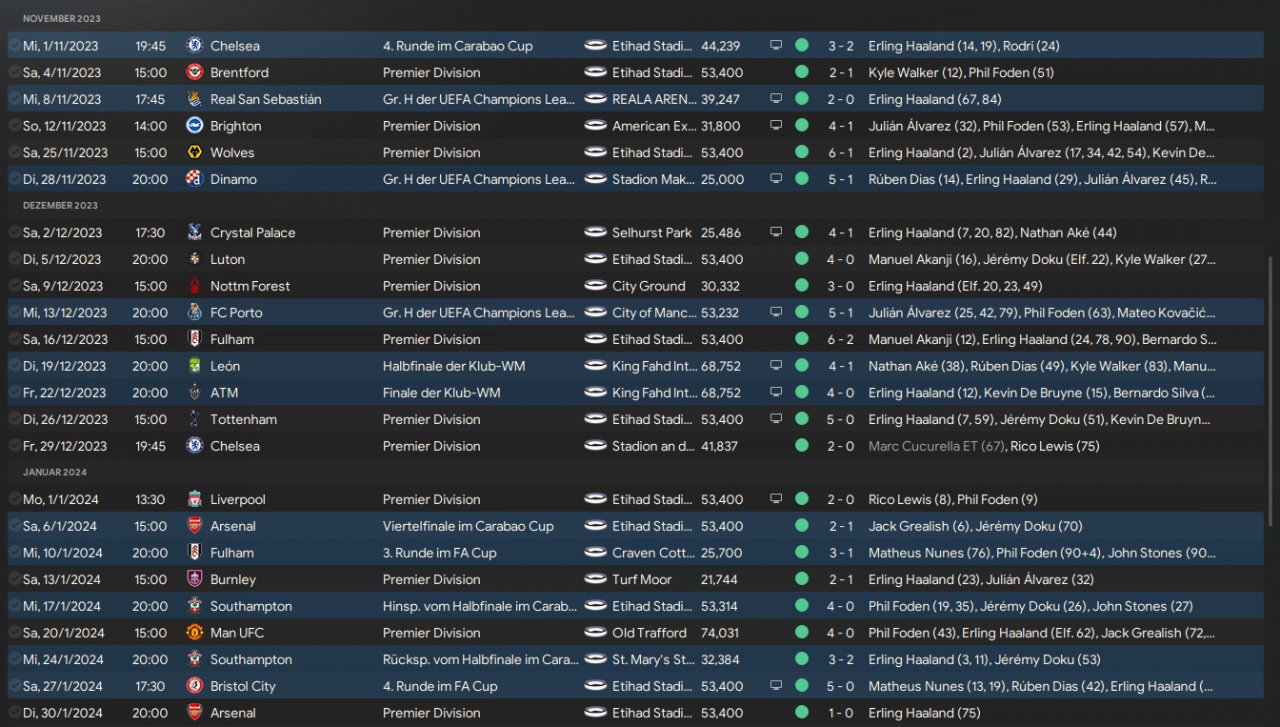
Task: Click the attendance figure 74,031
Action: click(x=721, y=633)
